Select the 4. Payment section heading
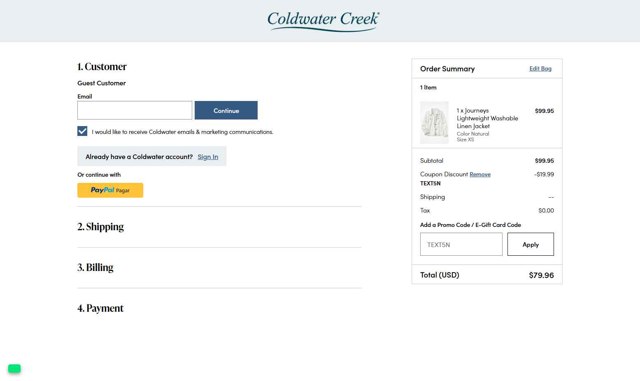Viewport: 640px width, 381px height. [100, 308]
